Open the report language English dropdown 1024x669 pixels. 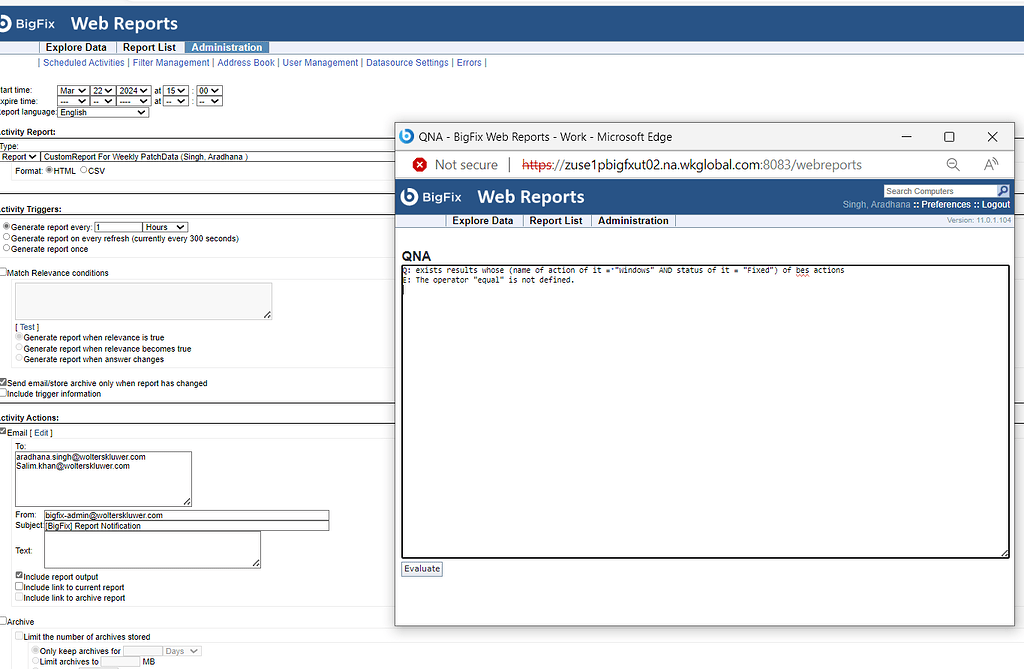[103, 112]
